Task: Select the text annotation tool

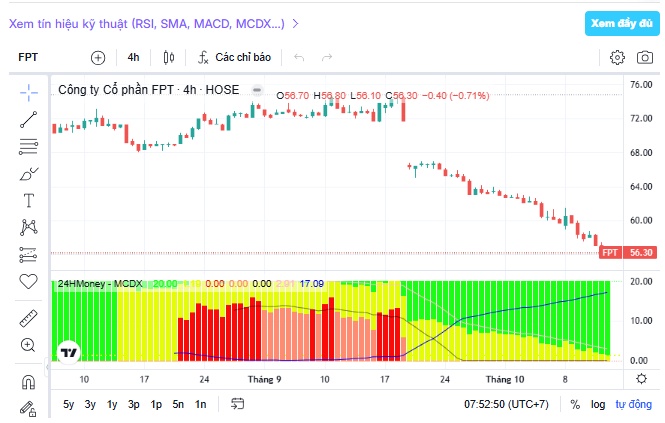Action: pos(28,200)
